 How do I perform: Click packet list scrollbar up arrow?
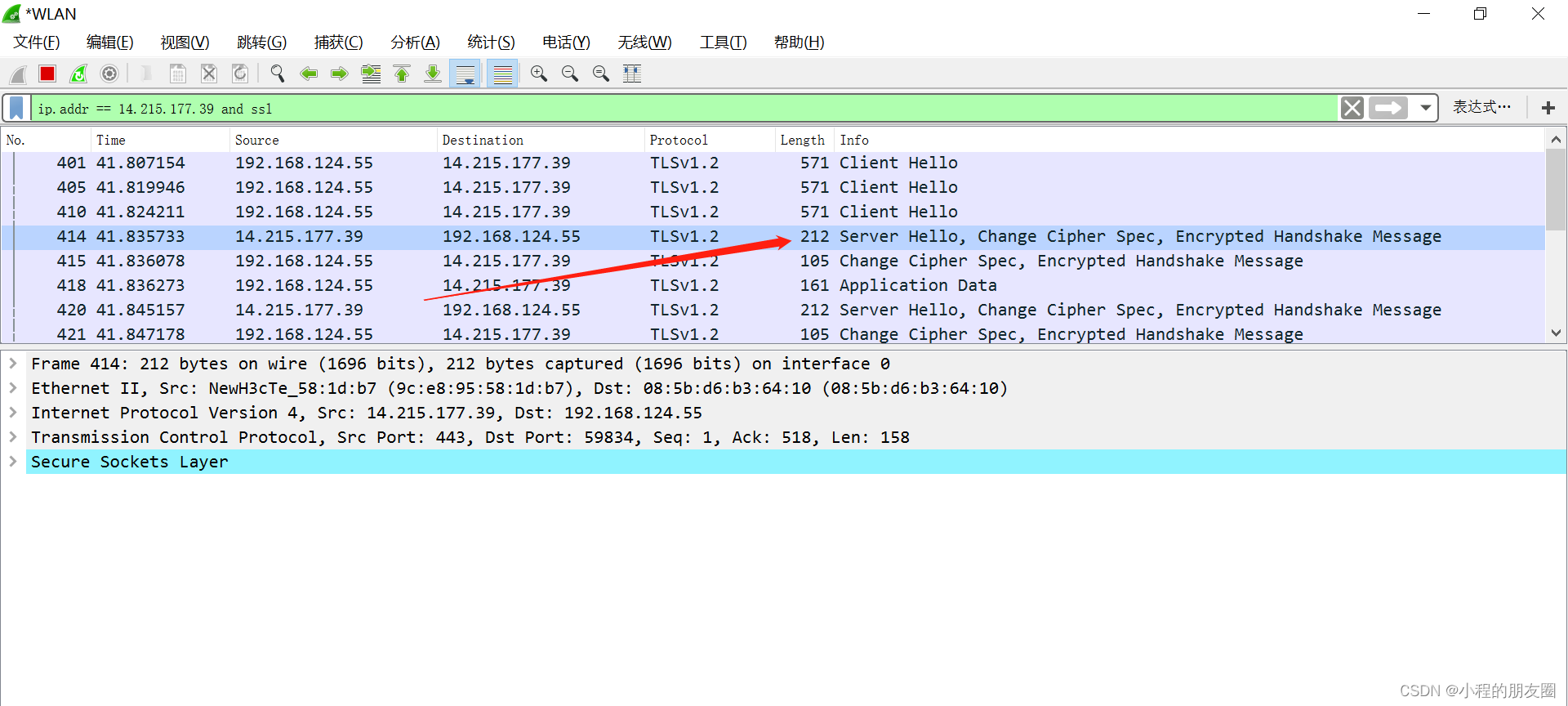pyautogui.click(x=1556, y=140)
